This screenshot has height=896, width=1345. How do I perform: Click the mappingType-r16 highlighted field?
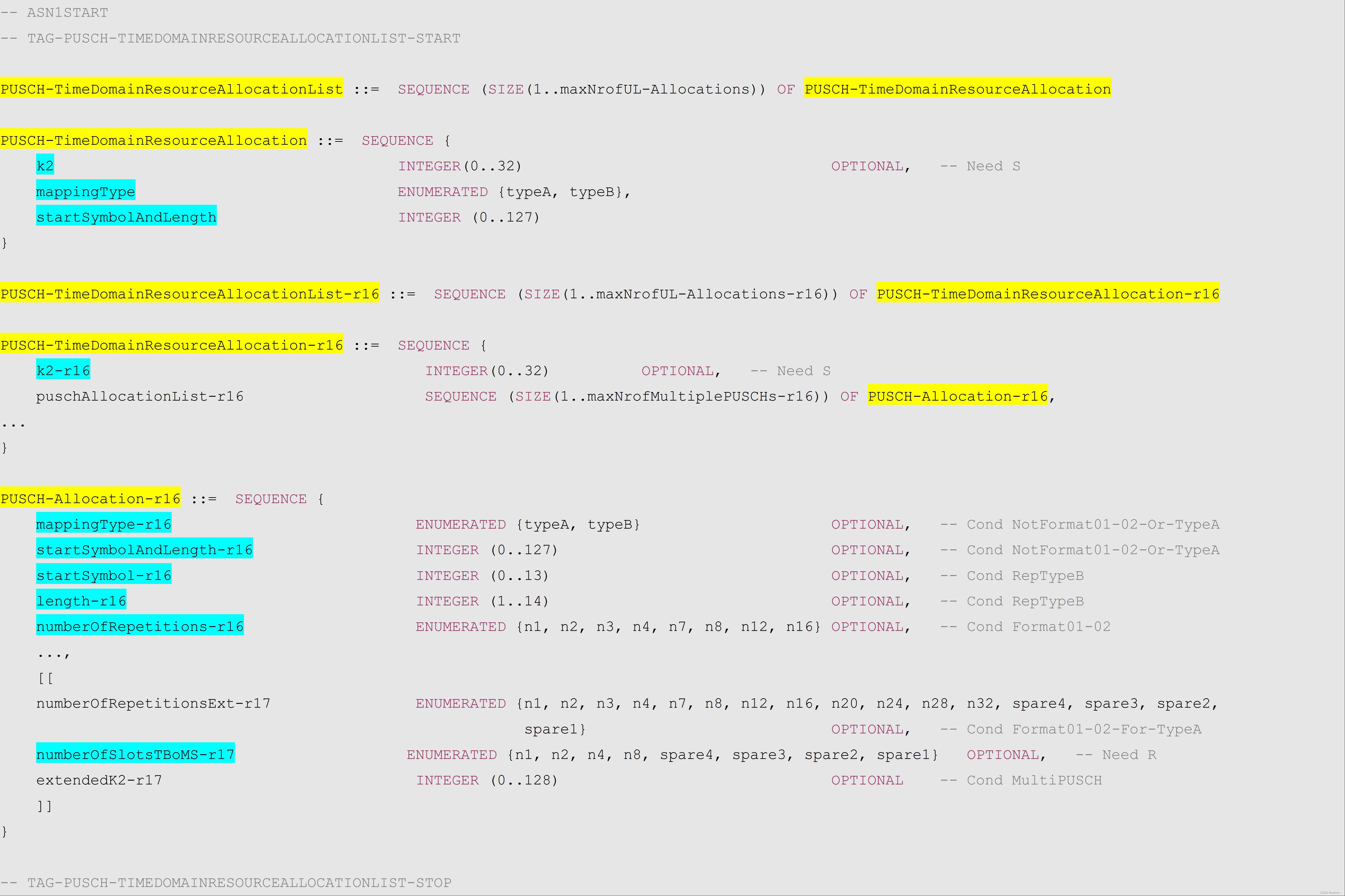point(103,524)
